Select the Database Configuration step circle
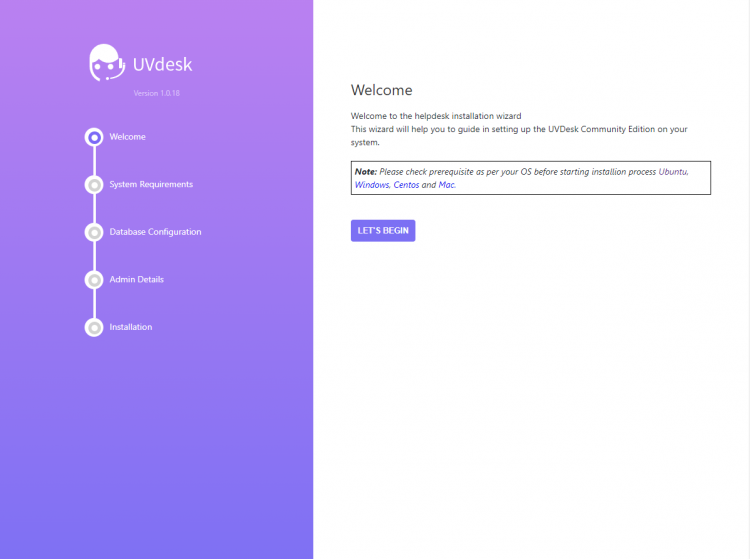 pyautogui.click(x=94, y=232)
